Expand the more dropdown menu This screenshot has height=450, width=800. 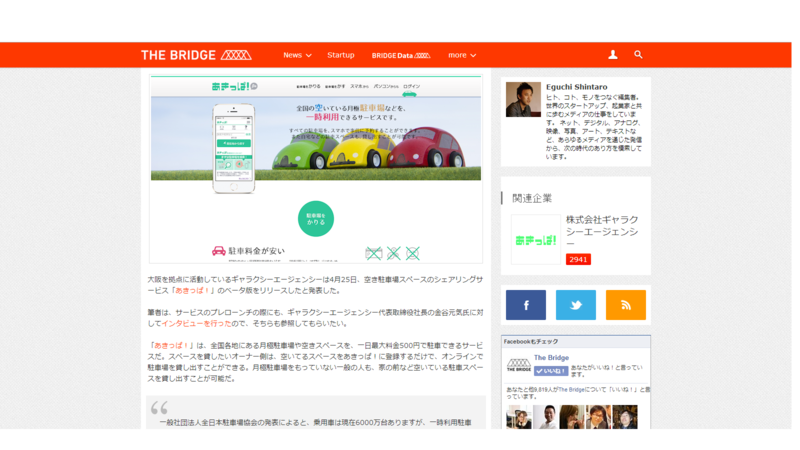(x=462, y=55)
